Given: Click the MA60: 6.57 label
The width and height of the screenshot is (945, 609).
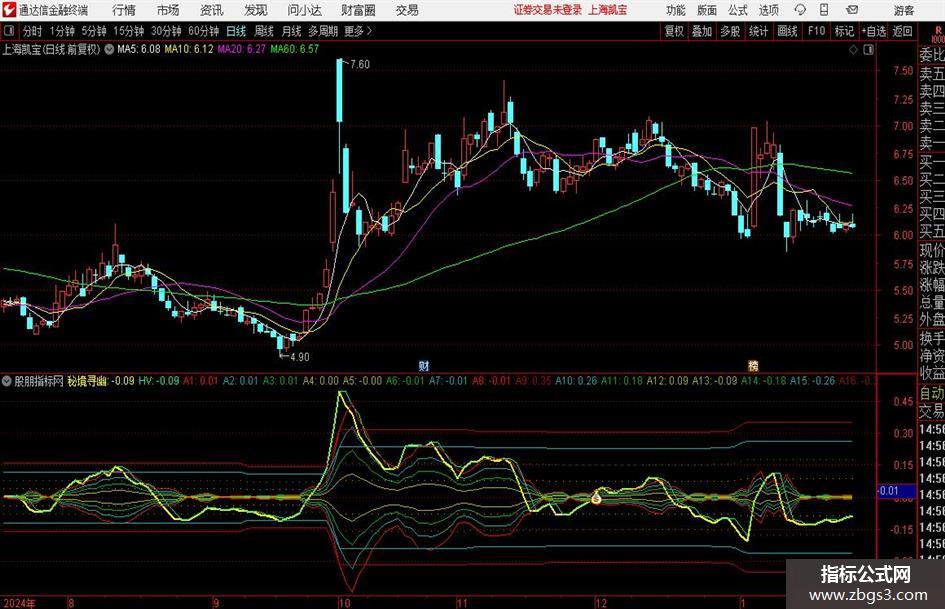Looking at the screenshot, I should point(294,49).
